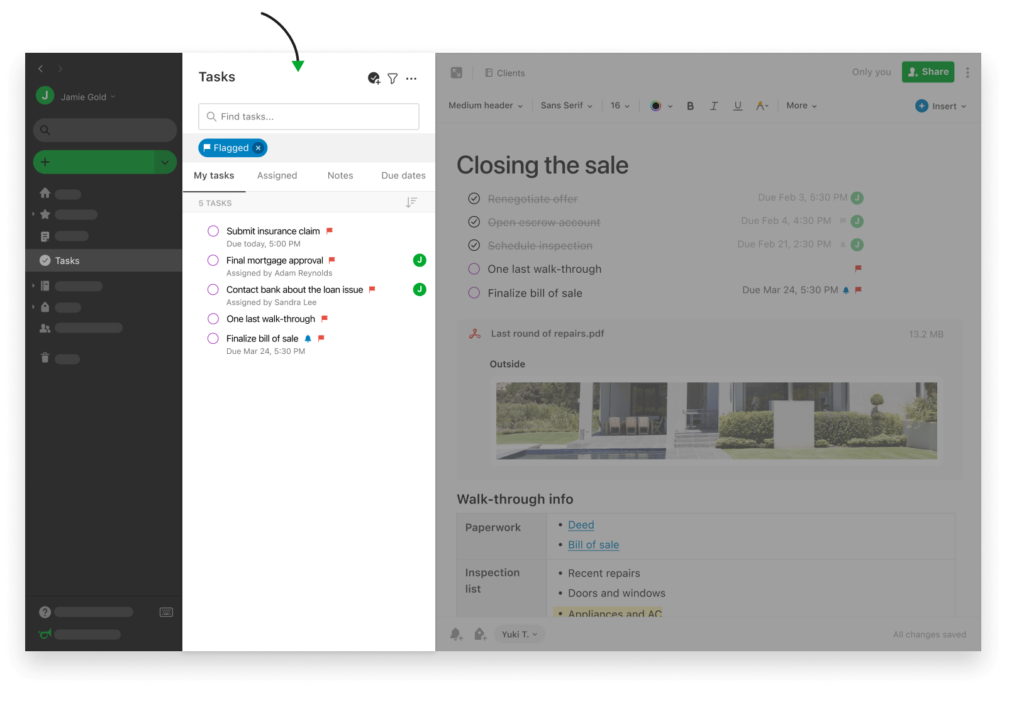Open the Medium header style dropdown
This screenshot has width=1024, height=704.
(484, 105)
